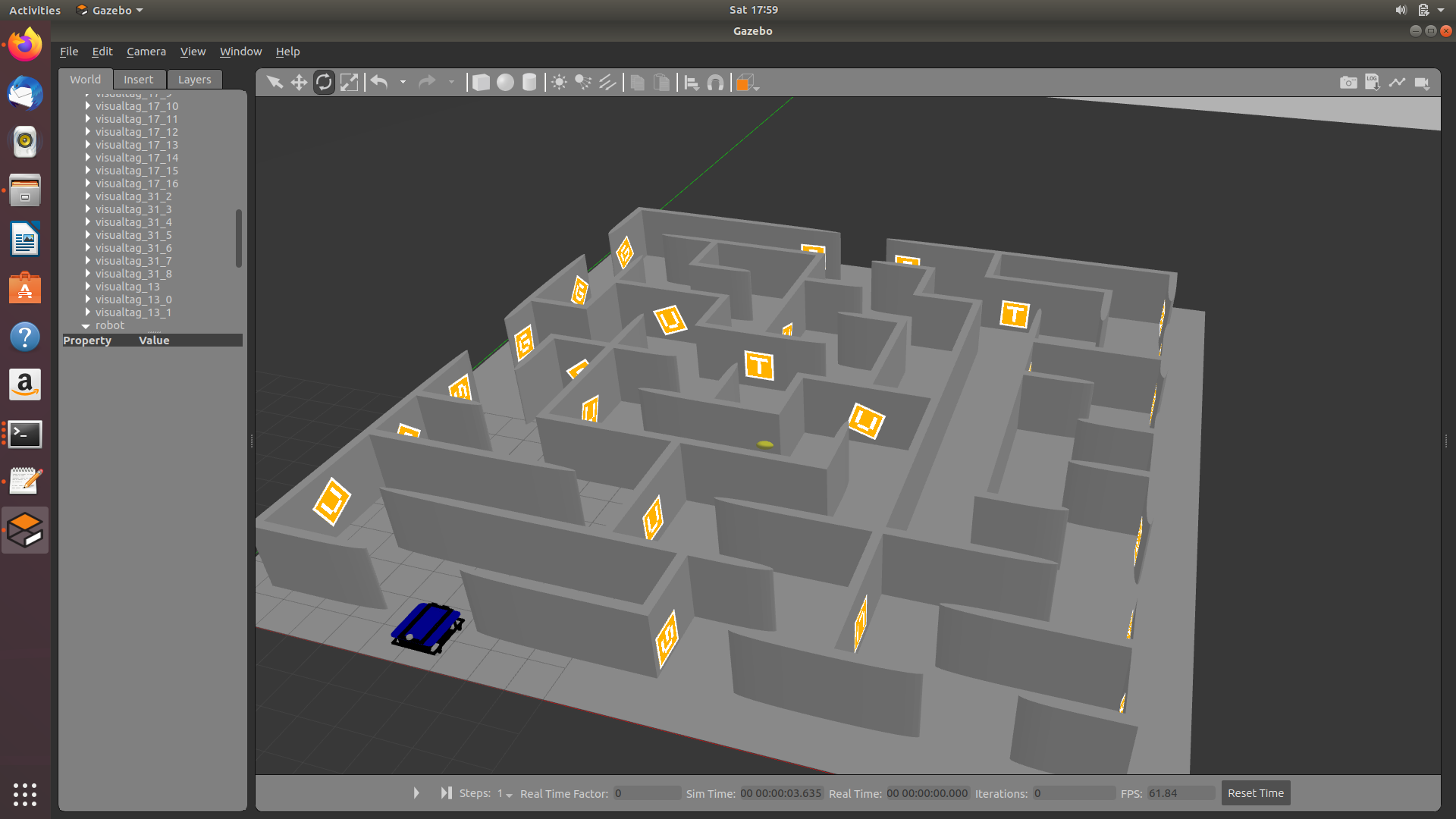Click the world tree scrollbar
This screenshot has height=819, width=1456.
(239, 238)
